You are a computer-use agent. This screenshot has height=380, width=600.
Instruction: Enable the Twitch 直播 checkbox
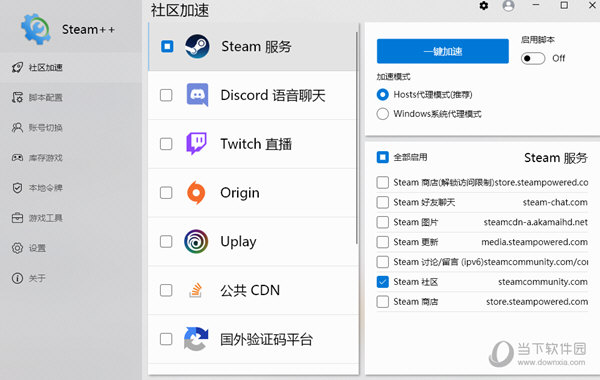166,144
